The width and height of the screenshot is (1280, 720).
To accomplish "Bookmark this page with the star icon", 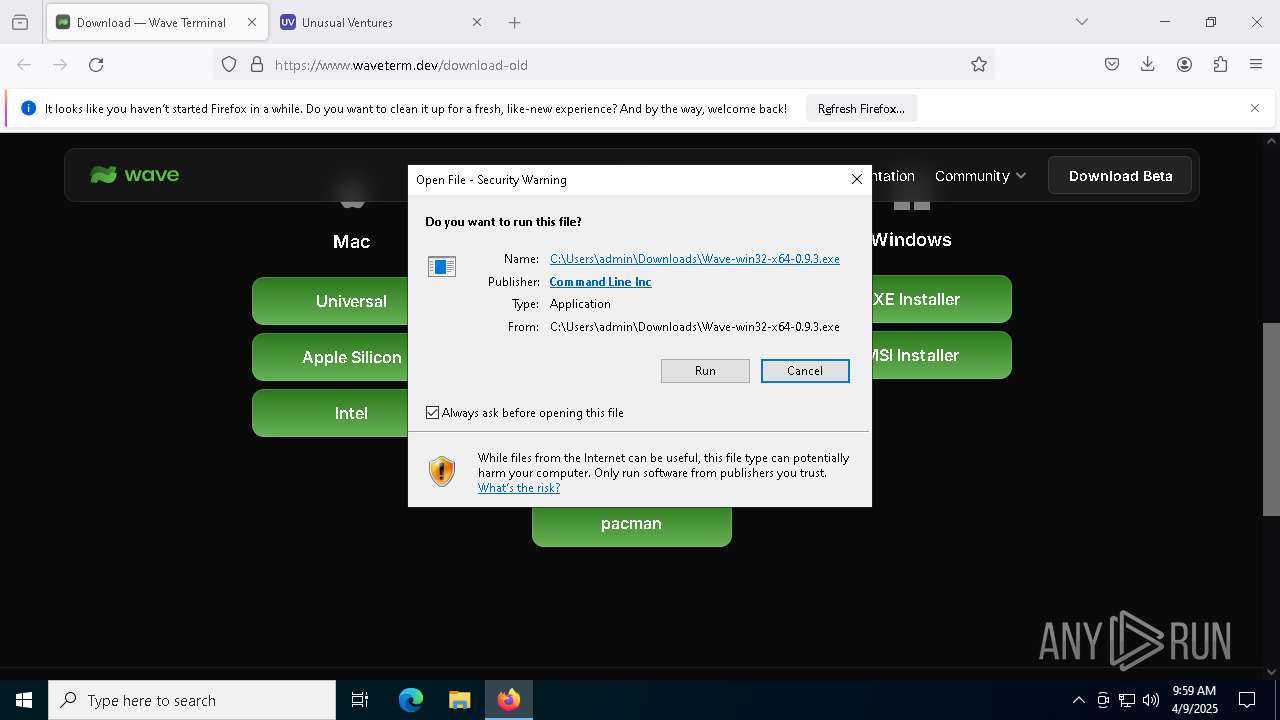I will pos(979,65).
